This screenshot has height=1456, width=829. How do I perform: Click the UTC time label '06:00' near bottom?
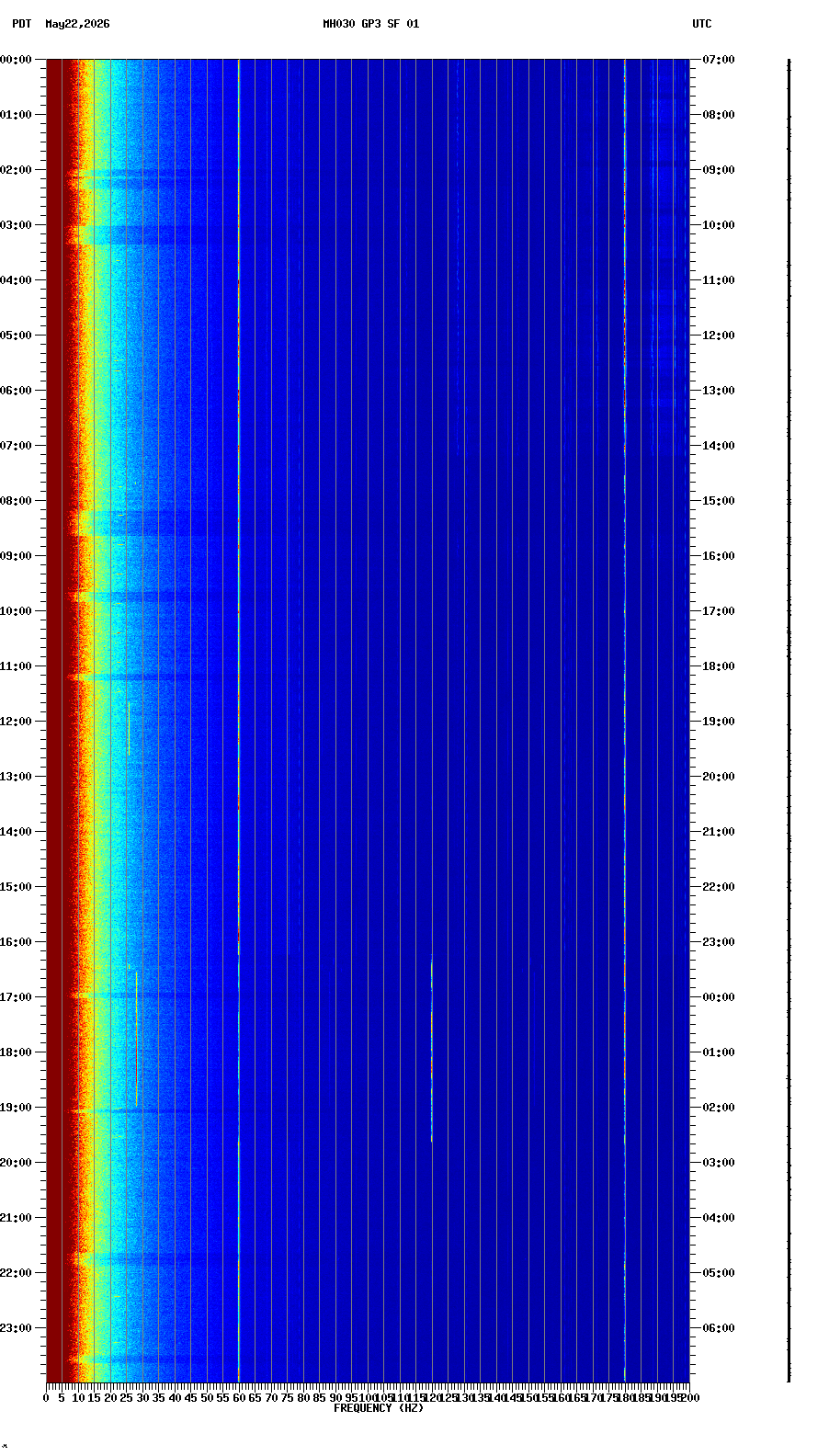tap(718, 1328)
